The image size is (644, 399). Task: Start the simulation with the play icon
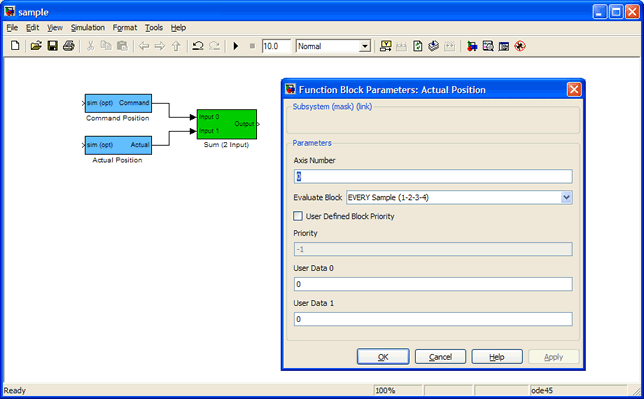[x=236, y=46]
